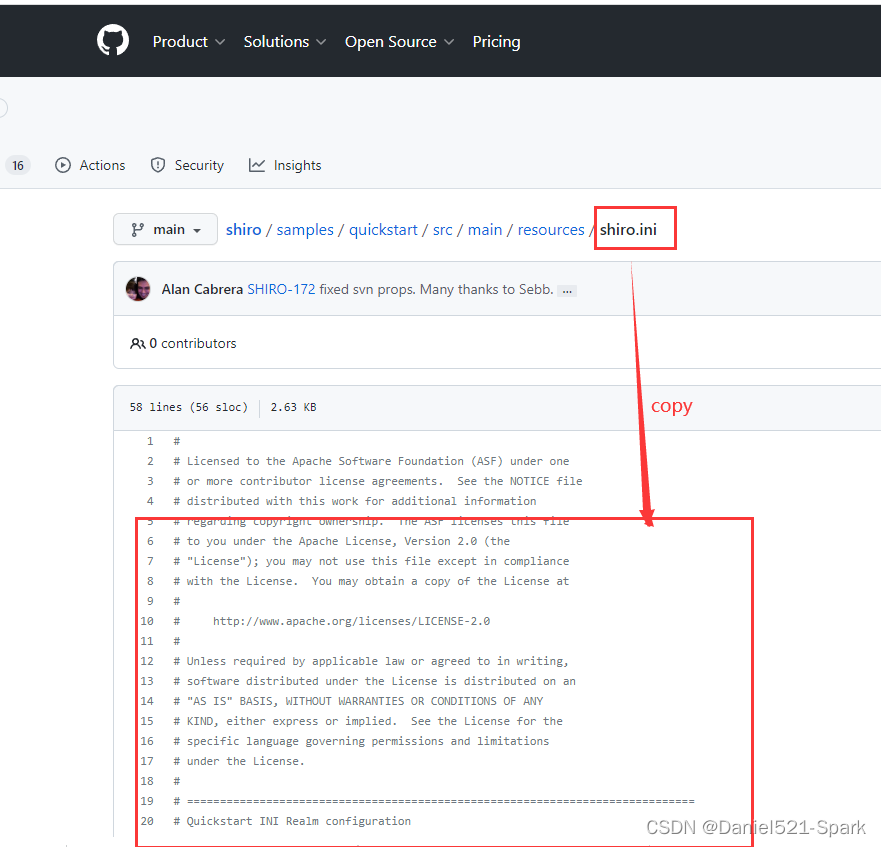
Task: Click the Insights graph icon
Action: click(257, 165)
